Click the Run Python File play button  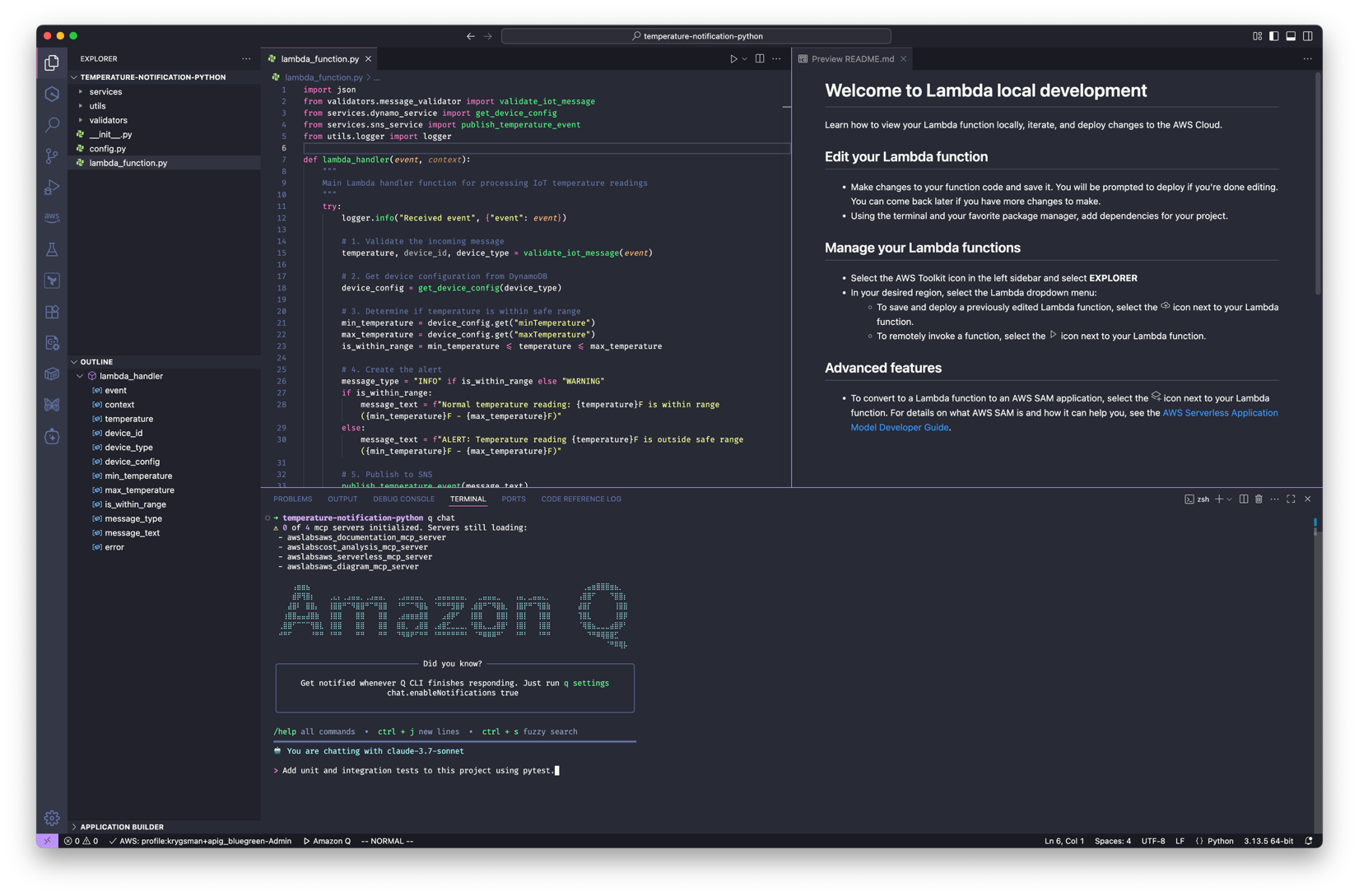click(x=733, y=59)
